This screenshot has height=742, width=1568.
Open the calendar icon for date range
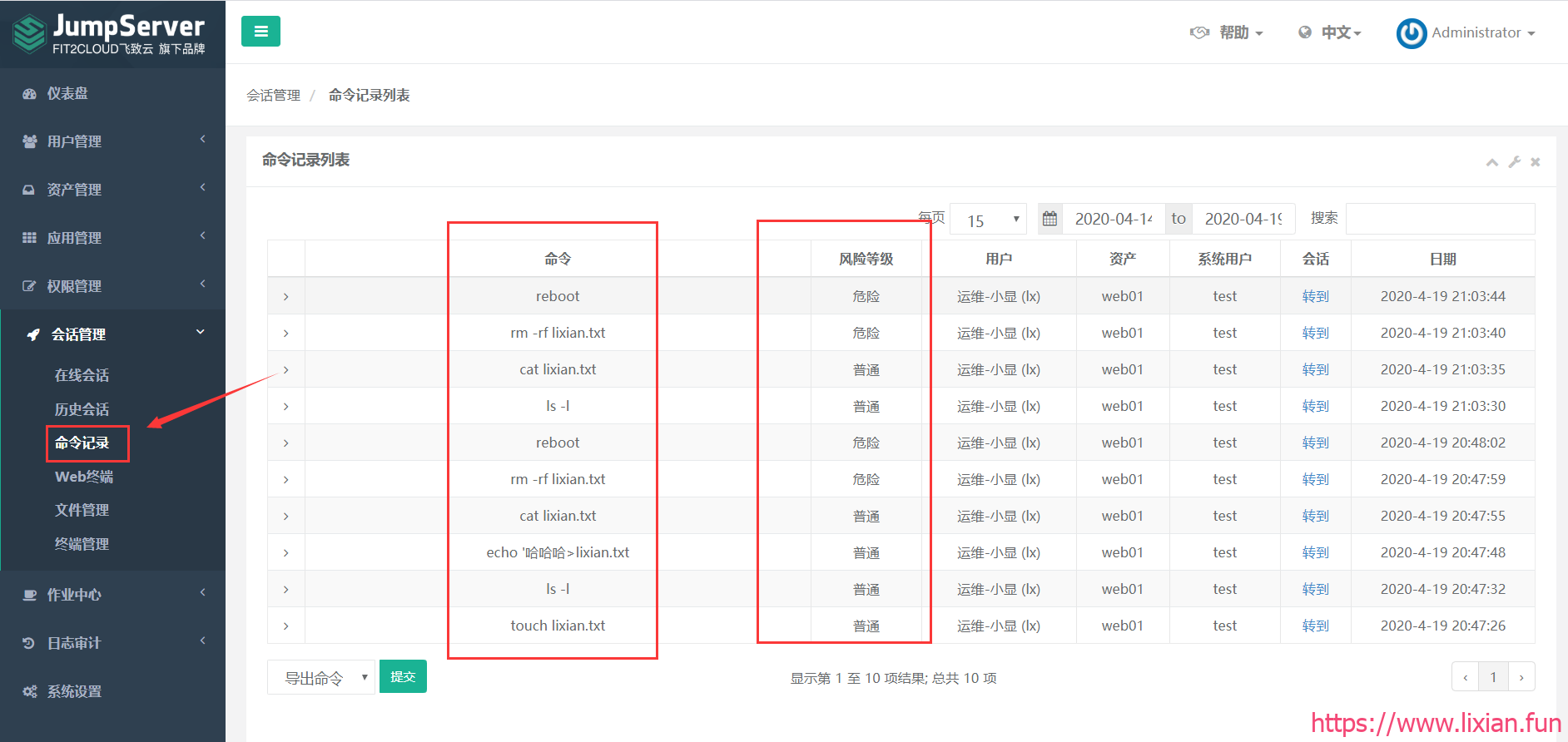click(x=1050, y=219)
